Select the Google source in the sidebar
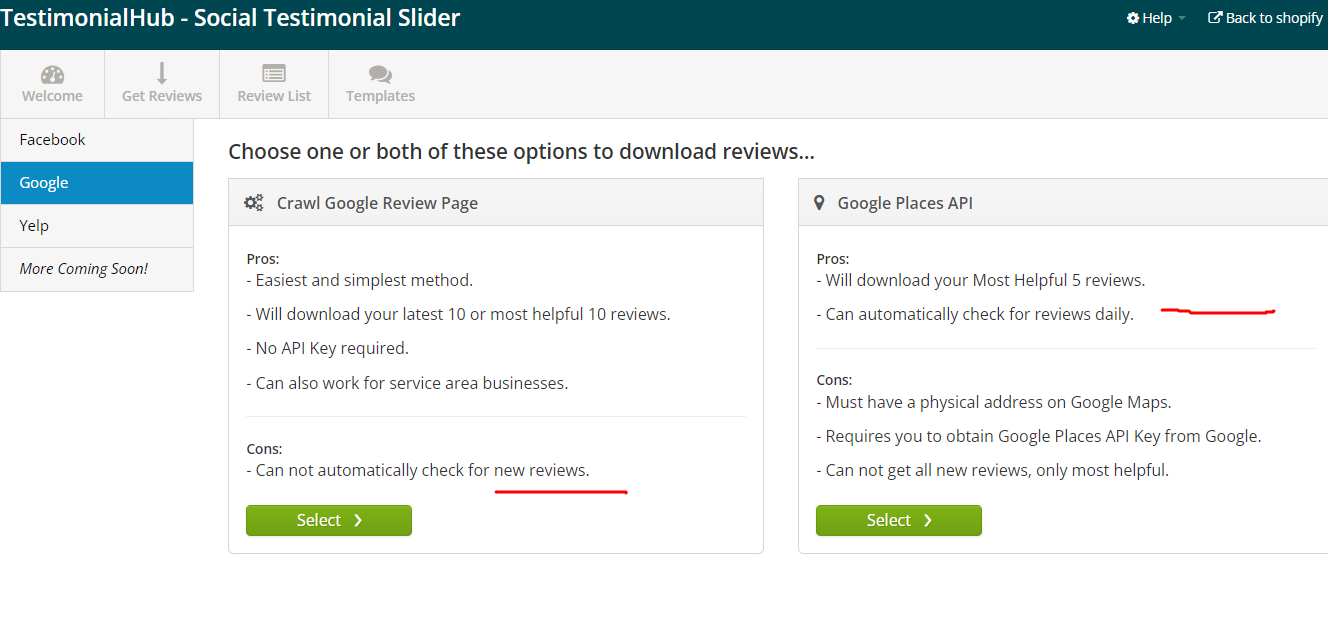The width and height of the screenshot is (1328, 630). tap(97, 183)
